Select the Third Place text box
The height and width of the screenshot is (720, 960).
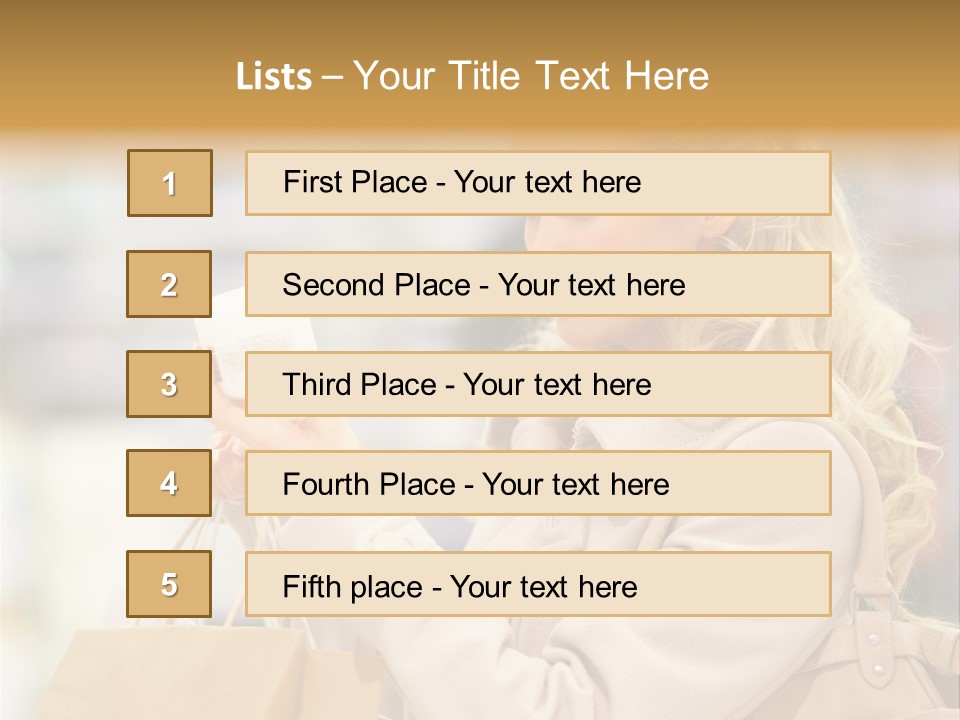538,384
